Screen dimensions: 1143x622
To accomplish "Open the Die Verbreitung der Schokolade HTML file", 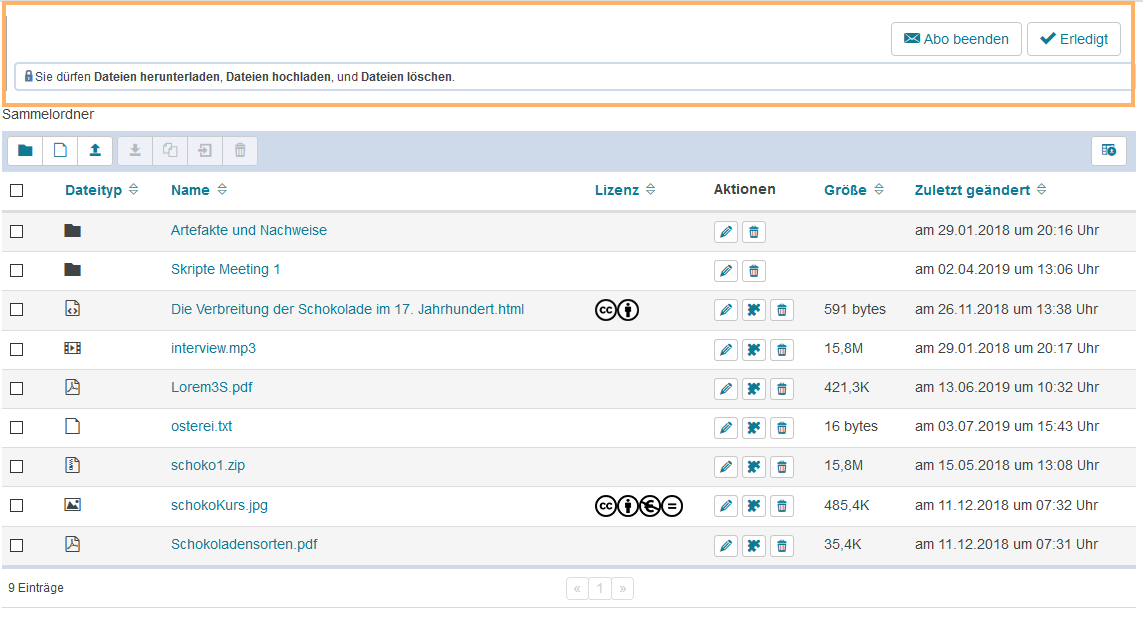I will (347, 309).
